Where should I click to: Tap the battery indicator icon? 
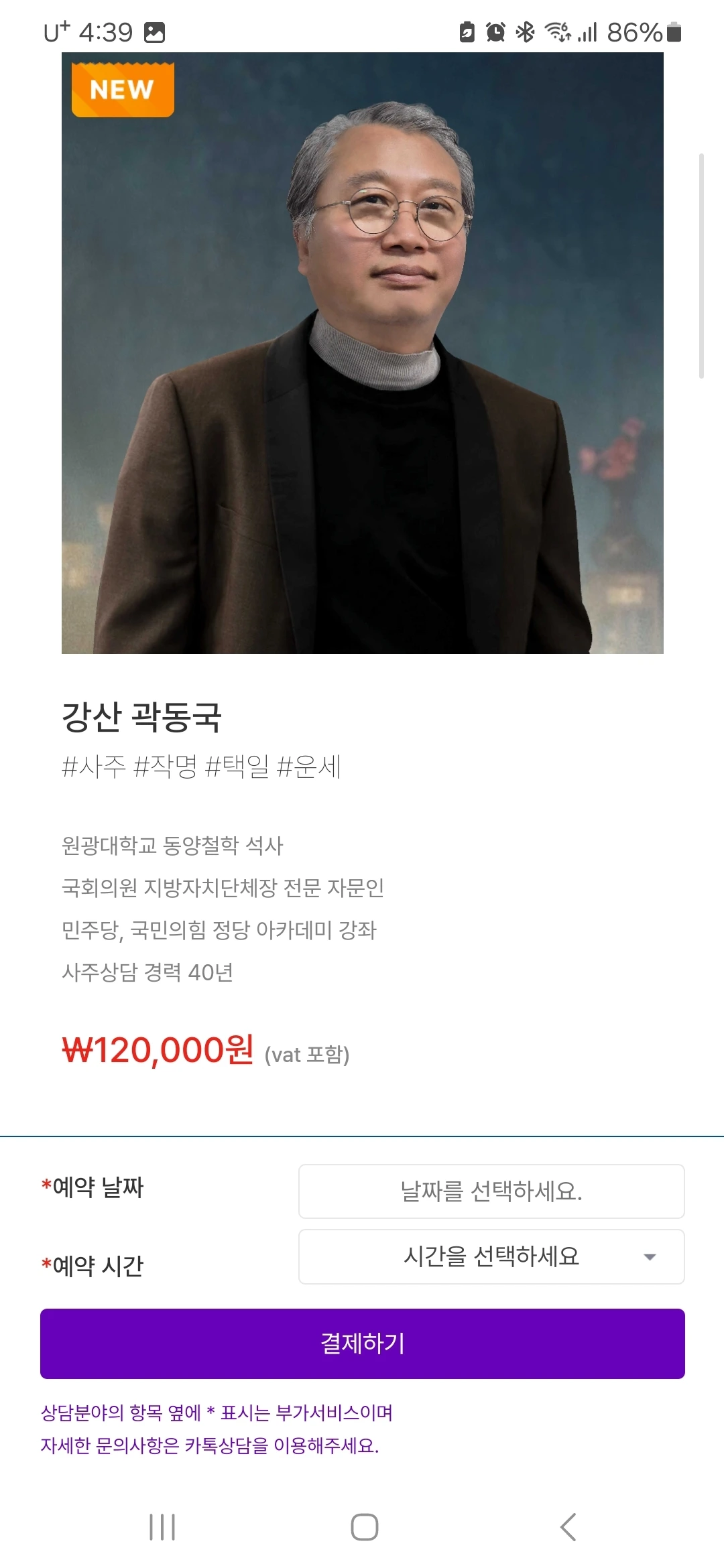point(674,31)
